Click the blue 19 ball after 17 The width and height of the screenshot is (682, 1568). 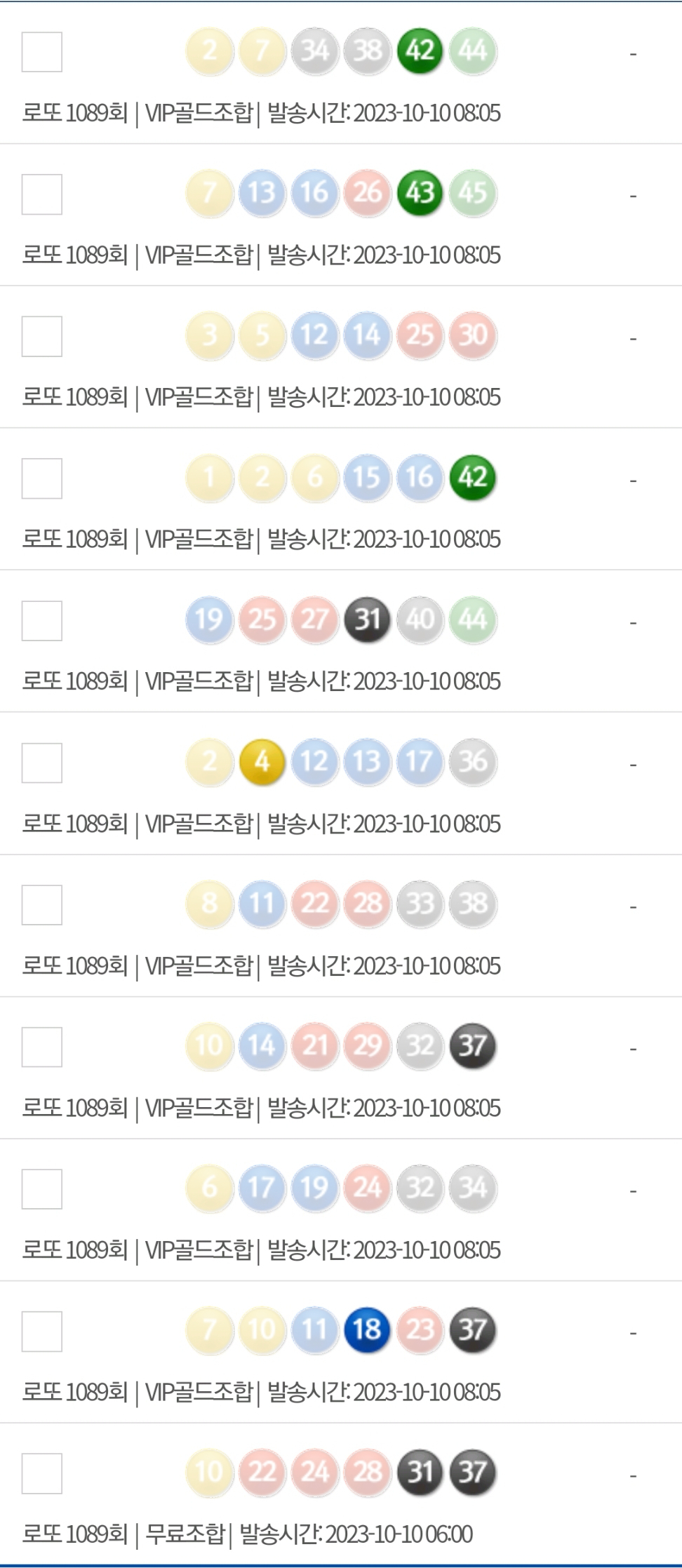[314, 1188]
